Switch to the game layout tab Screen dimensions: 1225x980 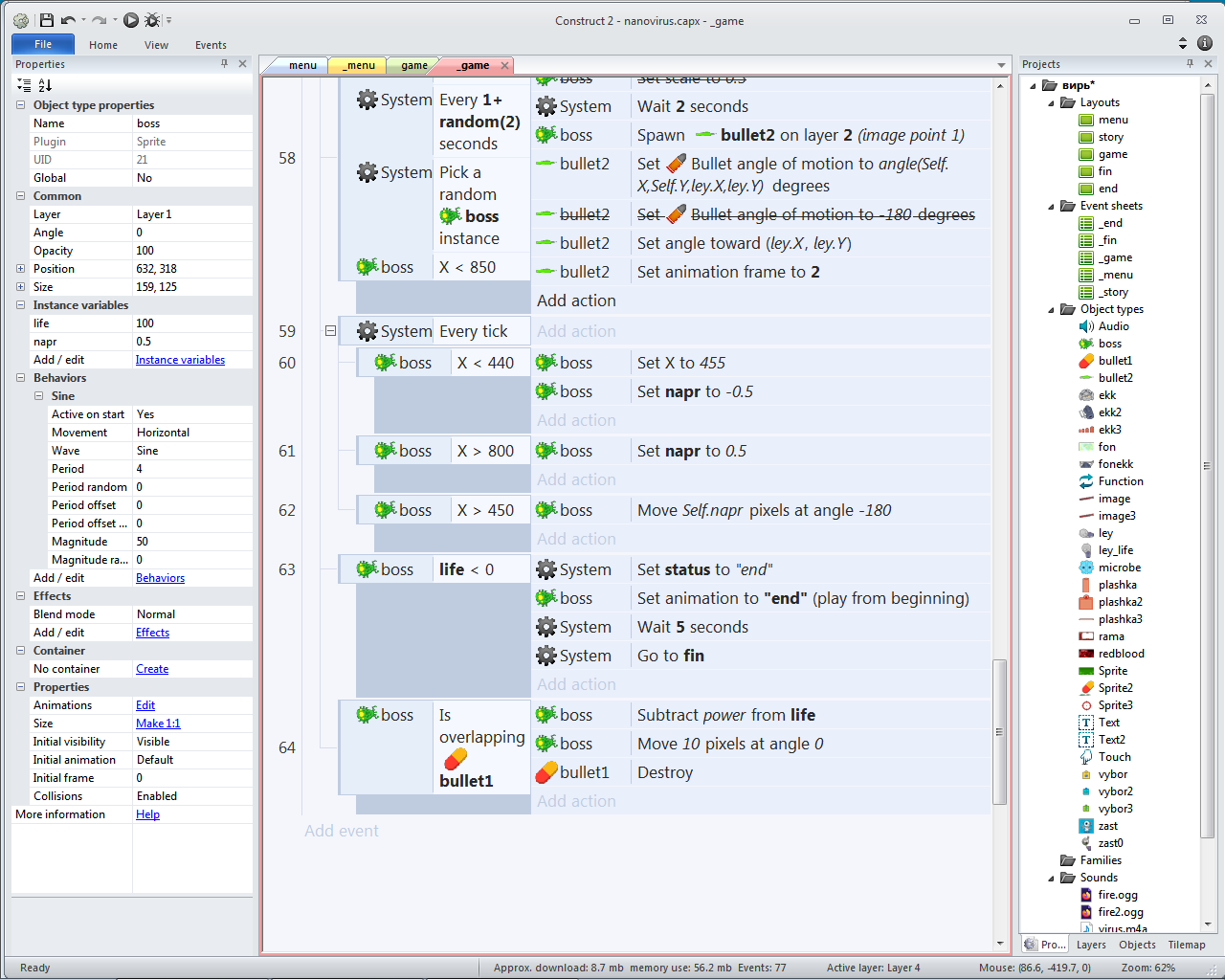[413, 66]
